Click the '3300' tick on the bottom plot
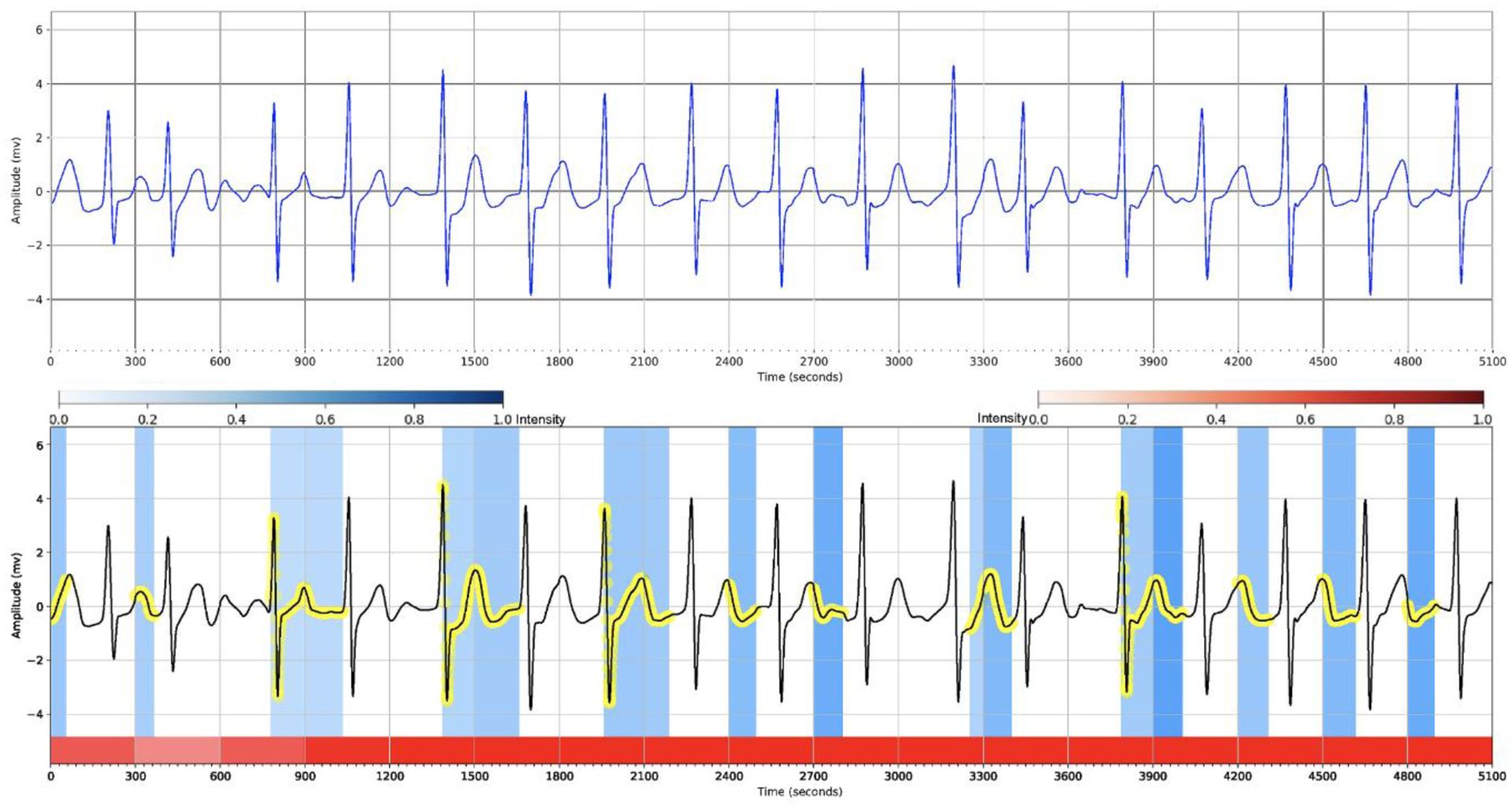 coord(984,777)
